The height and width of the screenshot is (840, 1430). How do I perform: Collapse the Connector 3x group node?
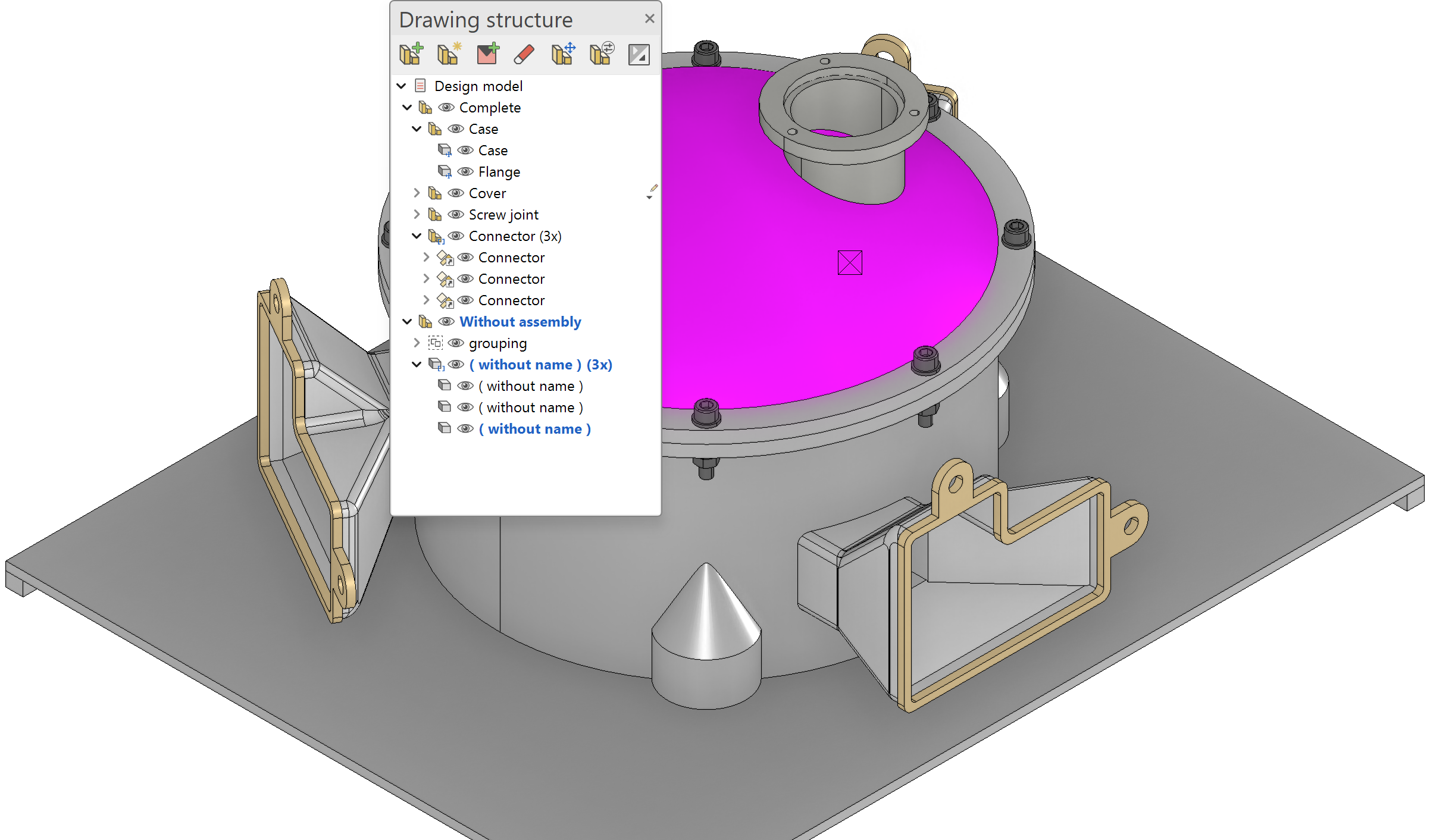(x=415, y=235)
